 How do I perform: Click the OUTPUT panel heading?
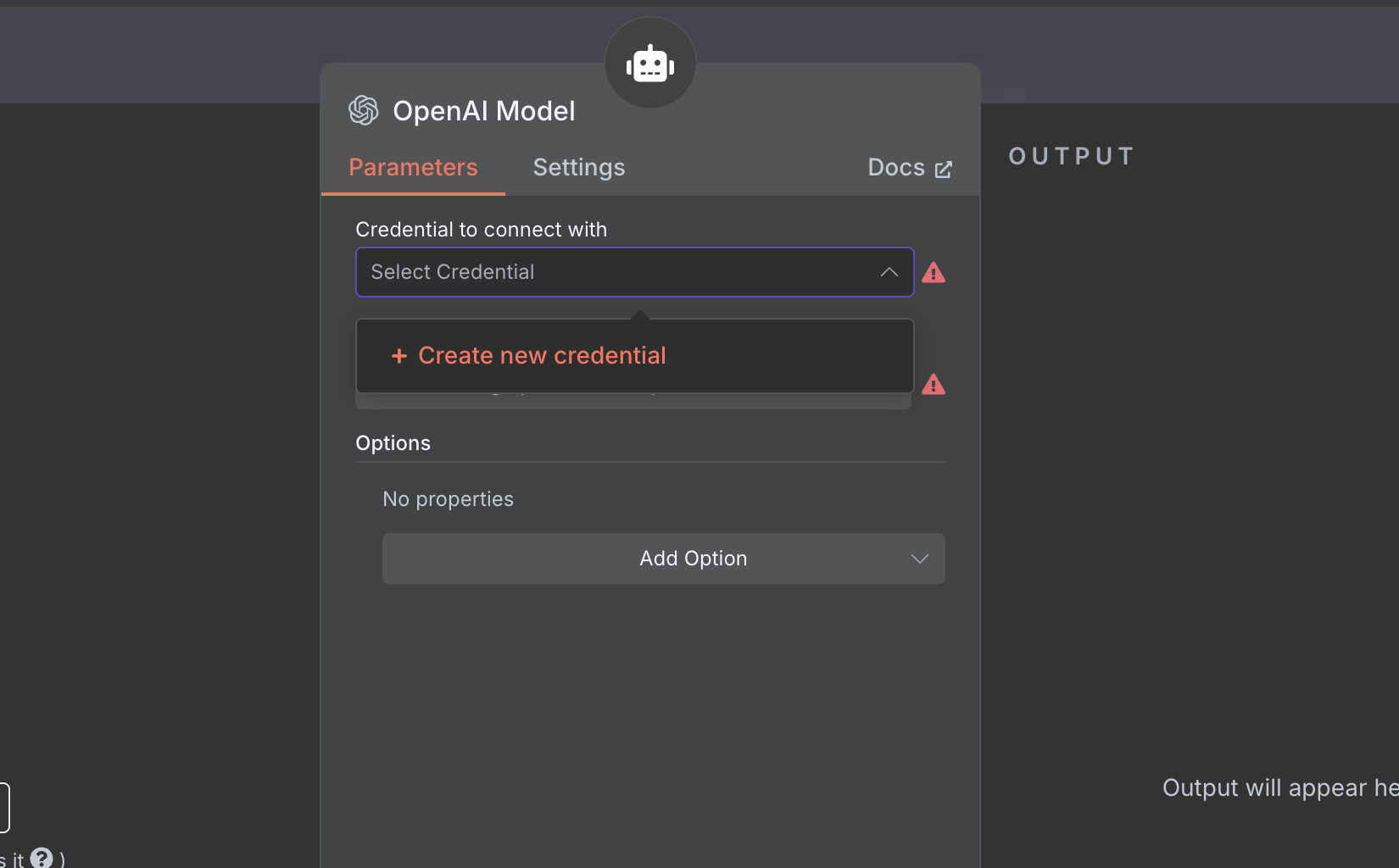[1071, 157]
